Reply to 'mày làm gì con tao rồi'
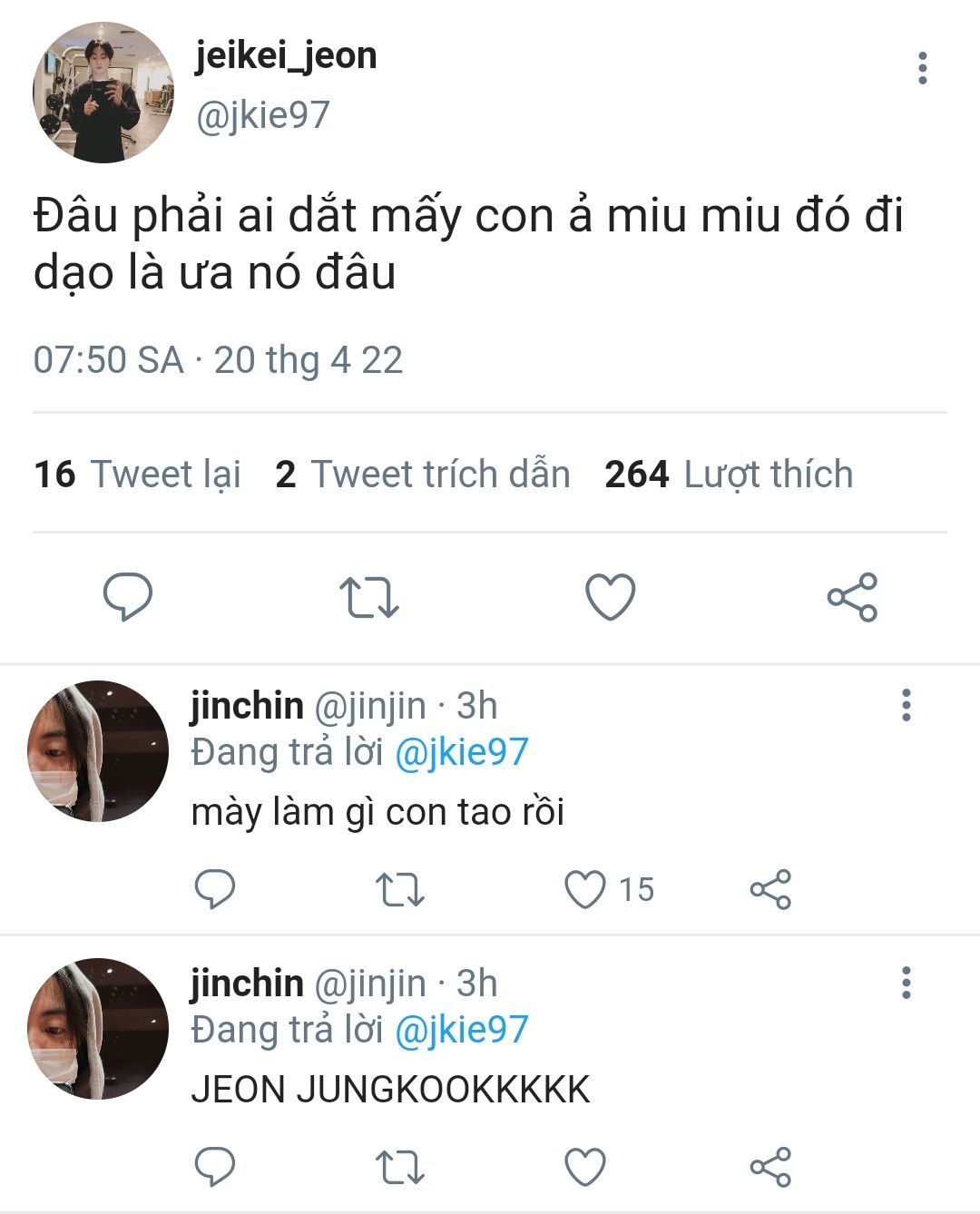980x1214 pixels. coord(215,889)
